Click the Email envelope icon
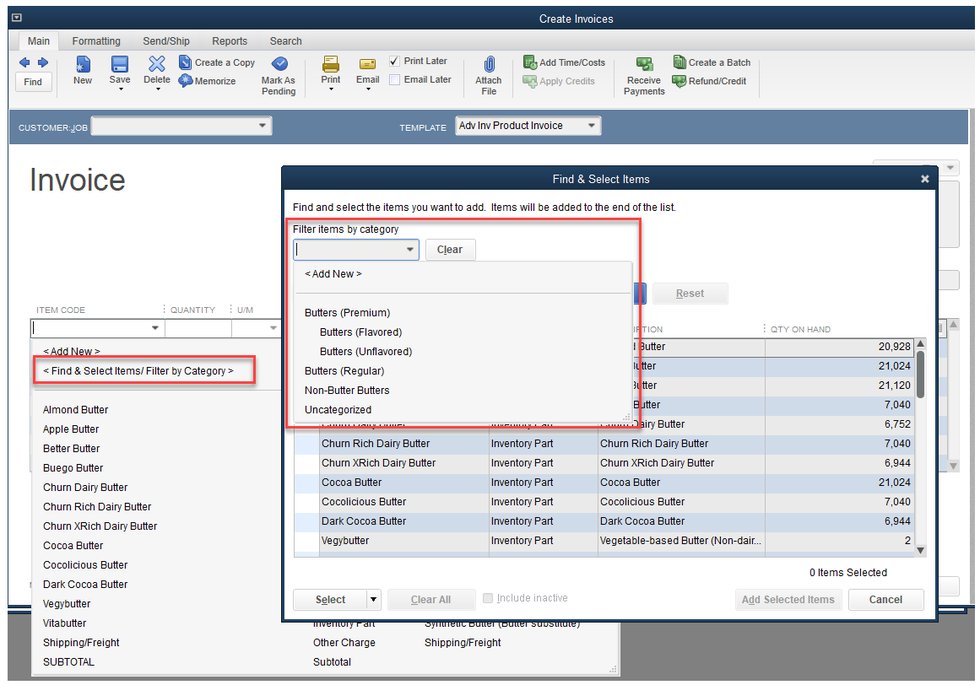The image size is (980, 685). pos(367,65)
